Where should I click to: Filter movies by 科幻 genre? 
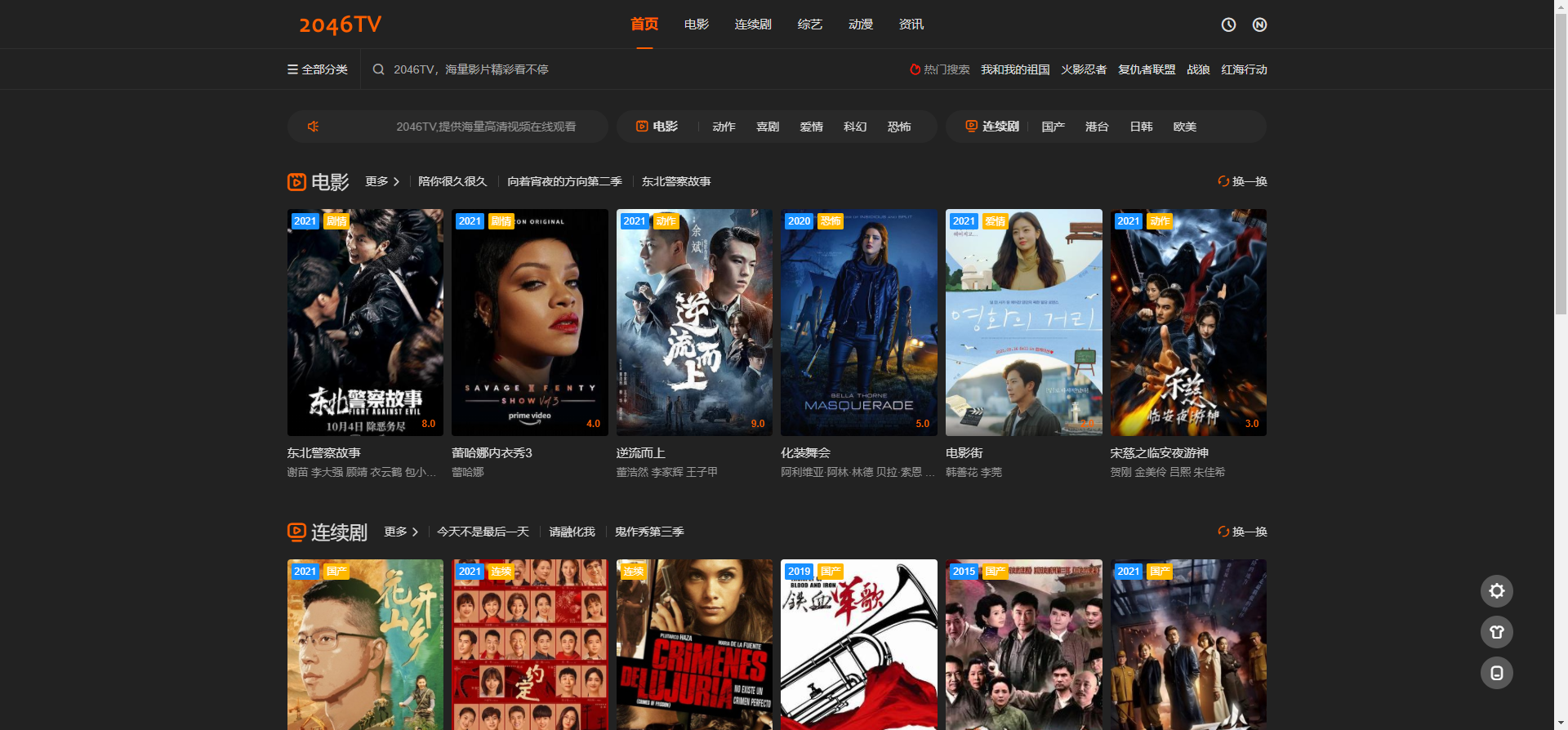tap(855, 127)
